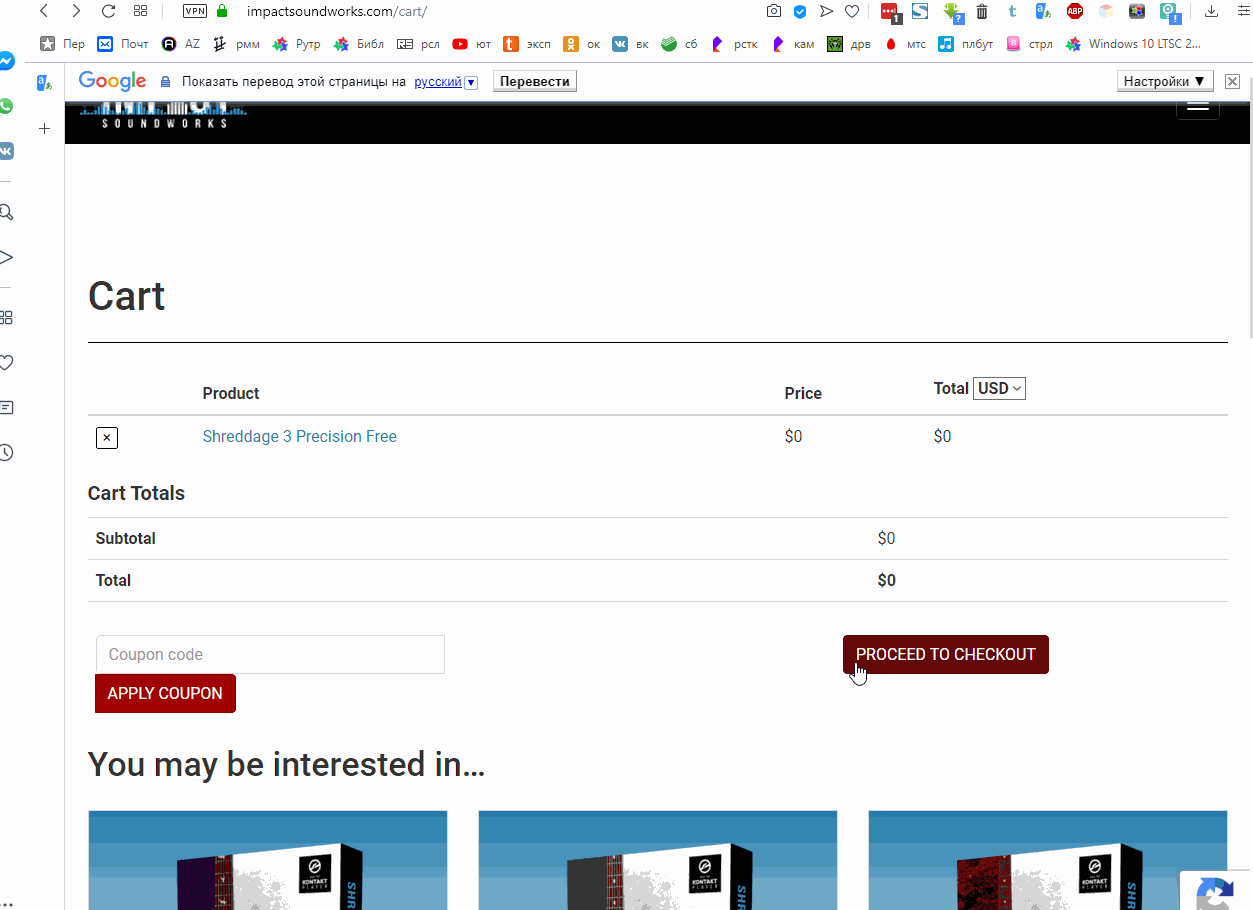Open the sidebar search magnifier
1253x910 pixels.
coord(6,212)
